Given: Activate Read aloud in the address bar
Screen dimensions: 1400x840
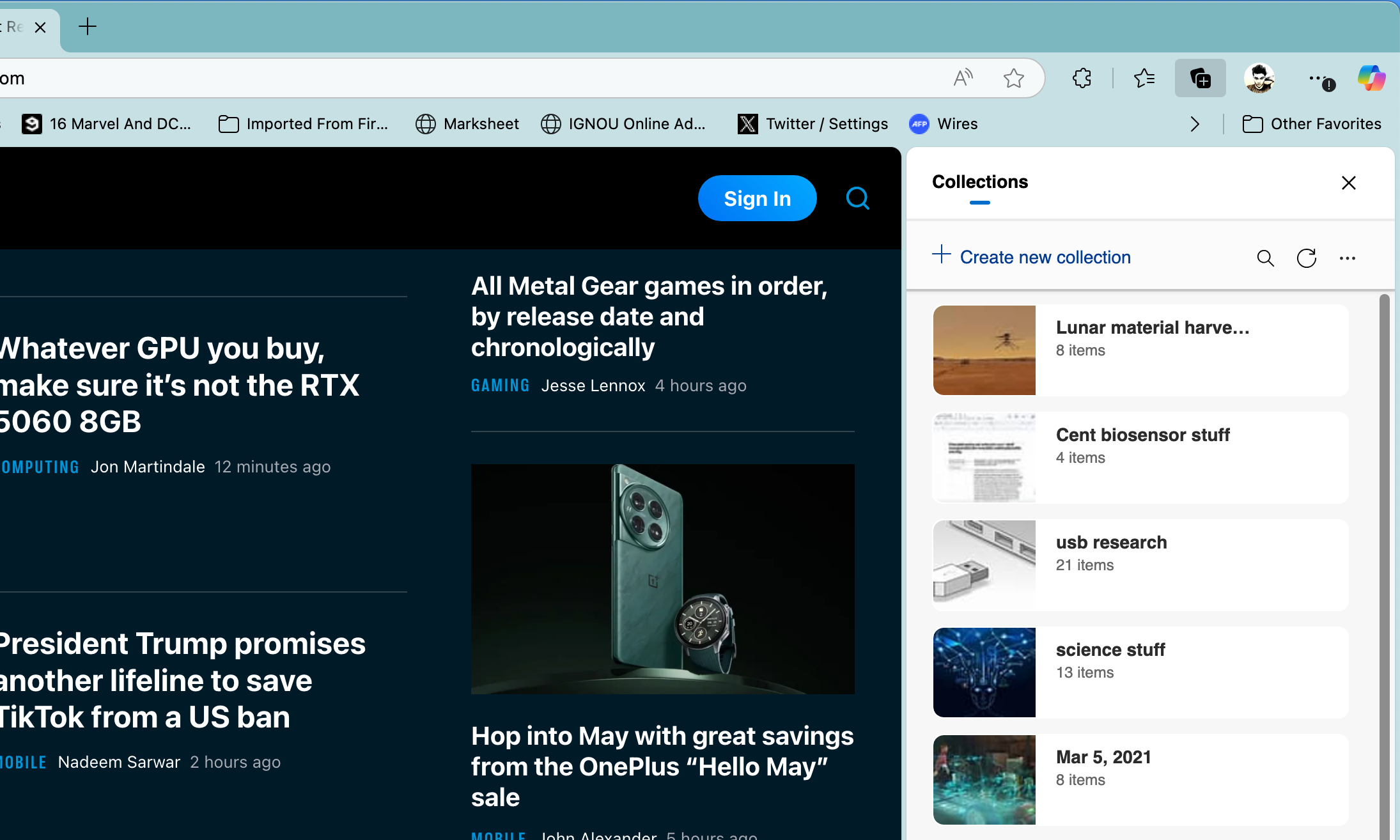Looking at the screenshot, I should [964, 78].
